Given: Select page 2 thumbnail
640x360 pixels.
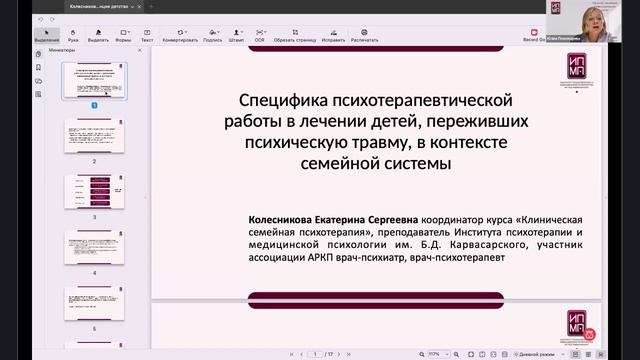Looking at the screenshot, I should pos(94,136).
